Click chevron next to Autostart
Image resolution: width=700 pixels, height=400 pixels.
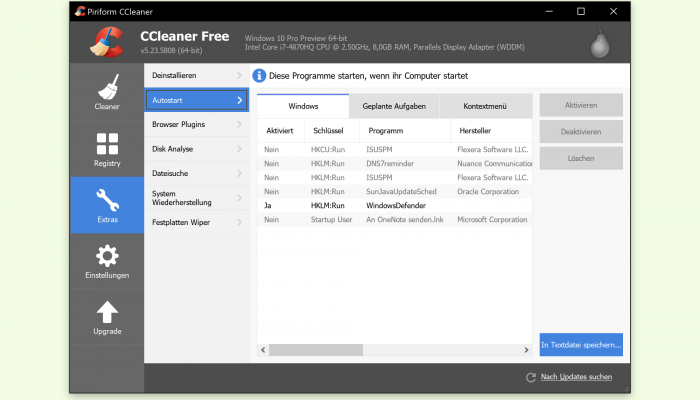(239, 100)
